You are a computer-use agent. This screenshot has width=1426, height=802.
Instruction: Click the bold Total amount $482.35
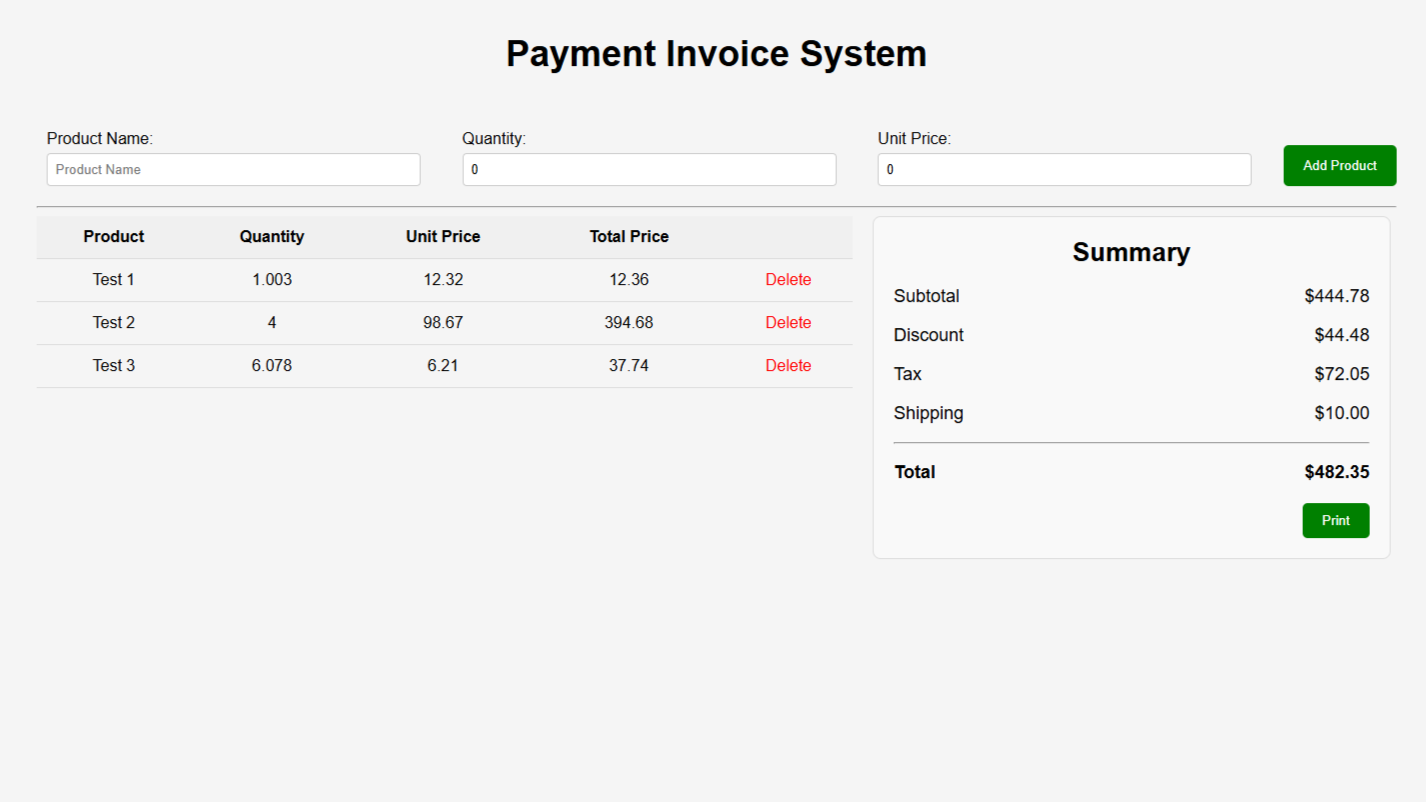click(x=1336, y=472)
